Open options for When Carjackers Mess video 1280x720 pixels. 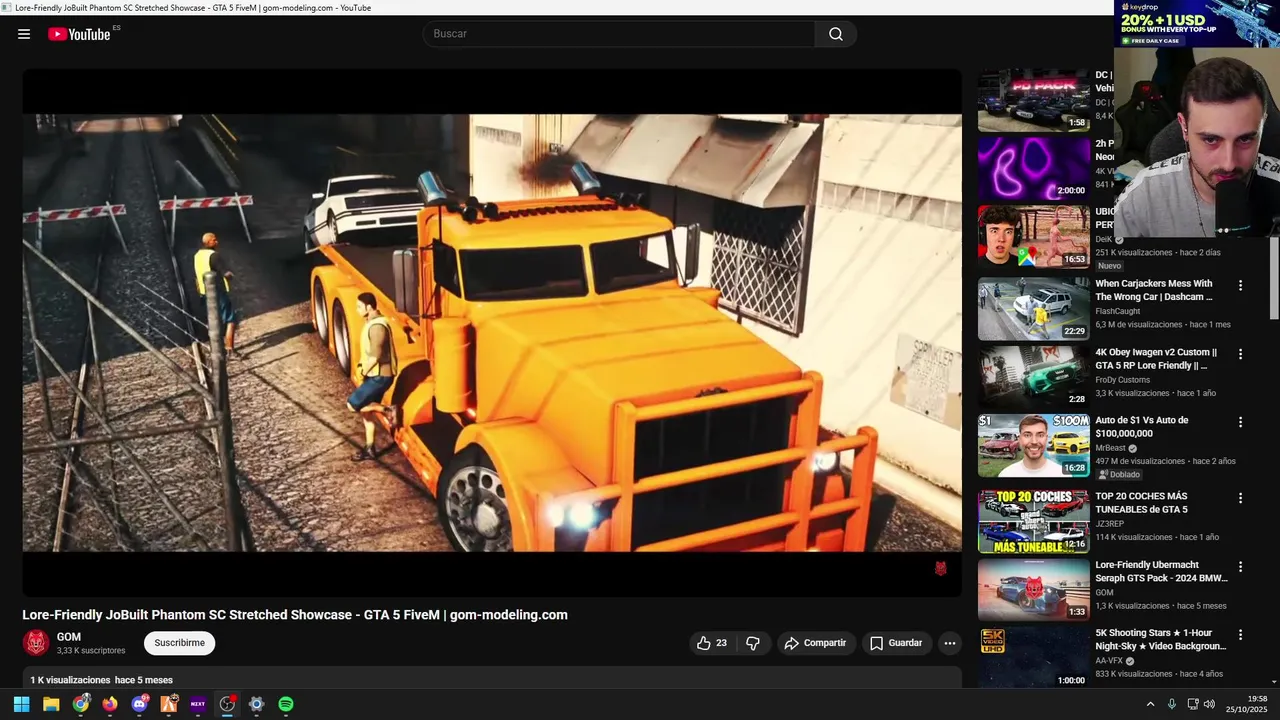[x=1240, y=286]
